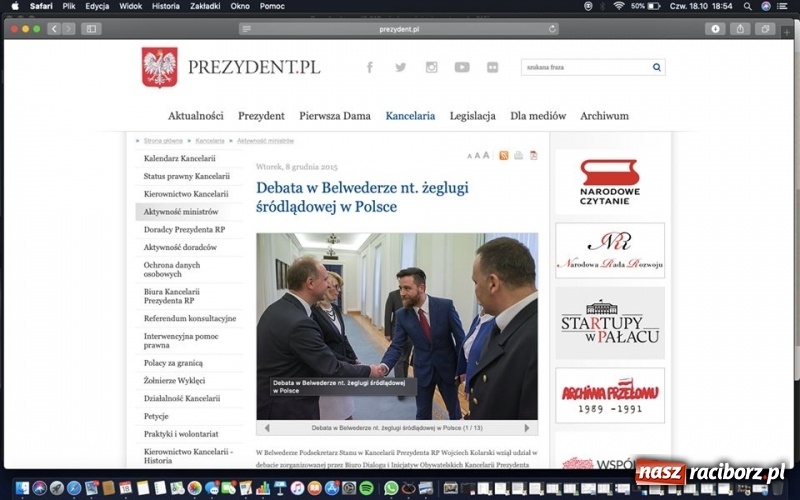Open the Flickr icon in the header
The width and height of the screenshot is (800, 500).
click(492, 67)
